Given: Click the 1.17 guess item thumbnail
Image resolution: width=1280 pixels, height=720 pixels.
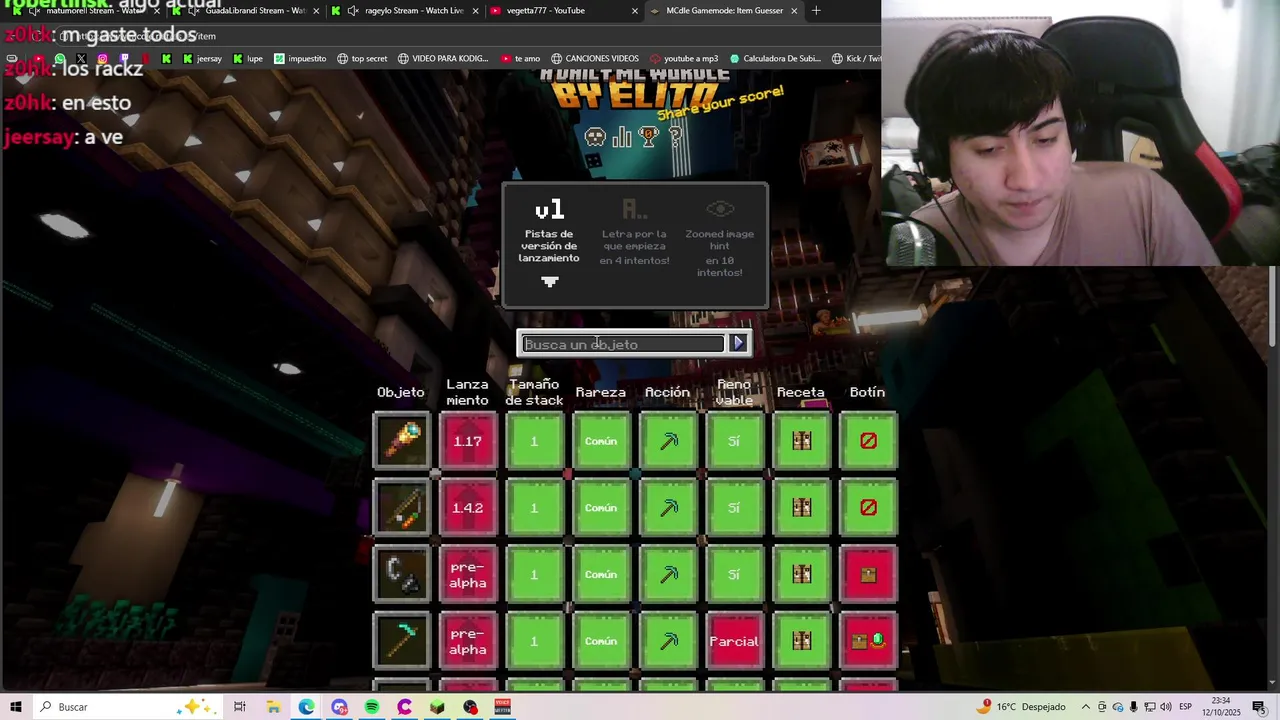Looking at the screenshot, I should (x=401, y=441).
